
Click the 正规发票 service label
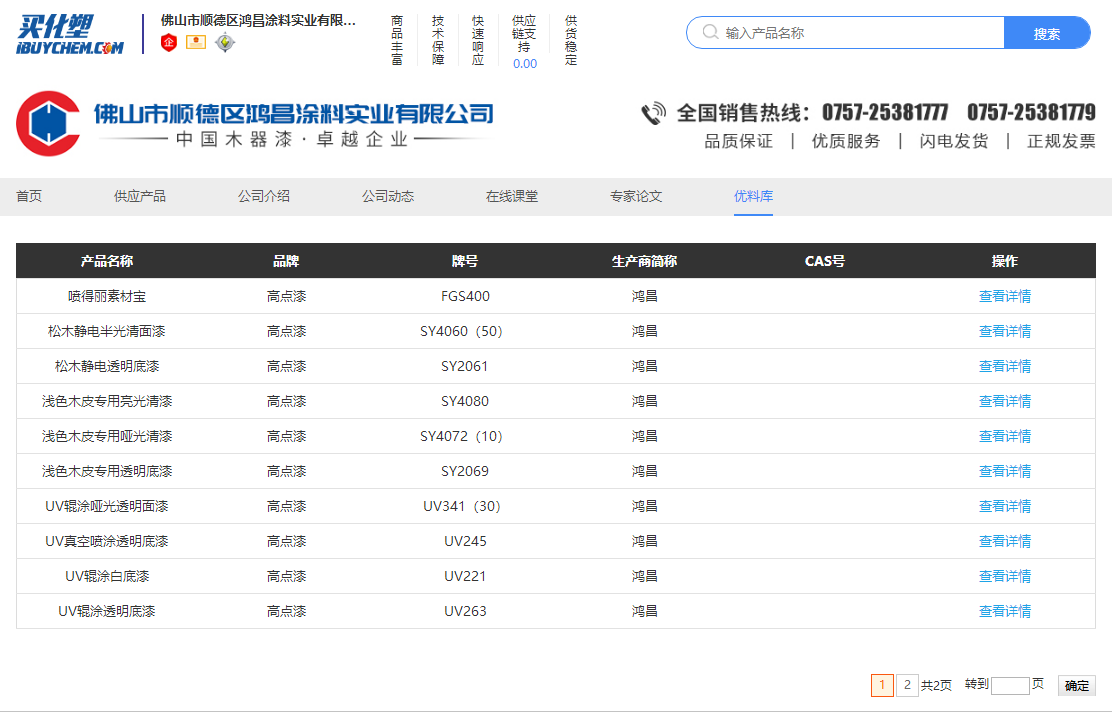pos(1062,141)
